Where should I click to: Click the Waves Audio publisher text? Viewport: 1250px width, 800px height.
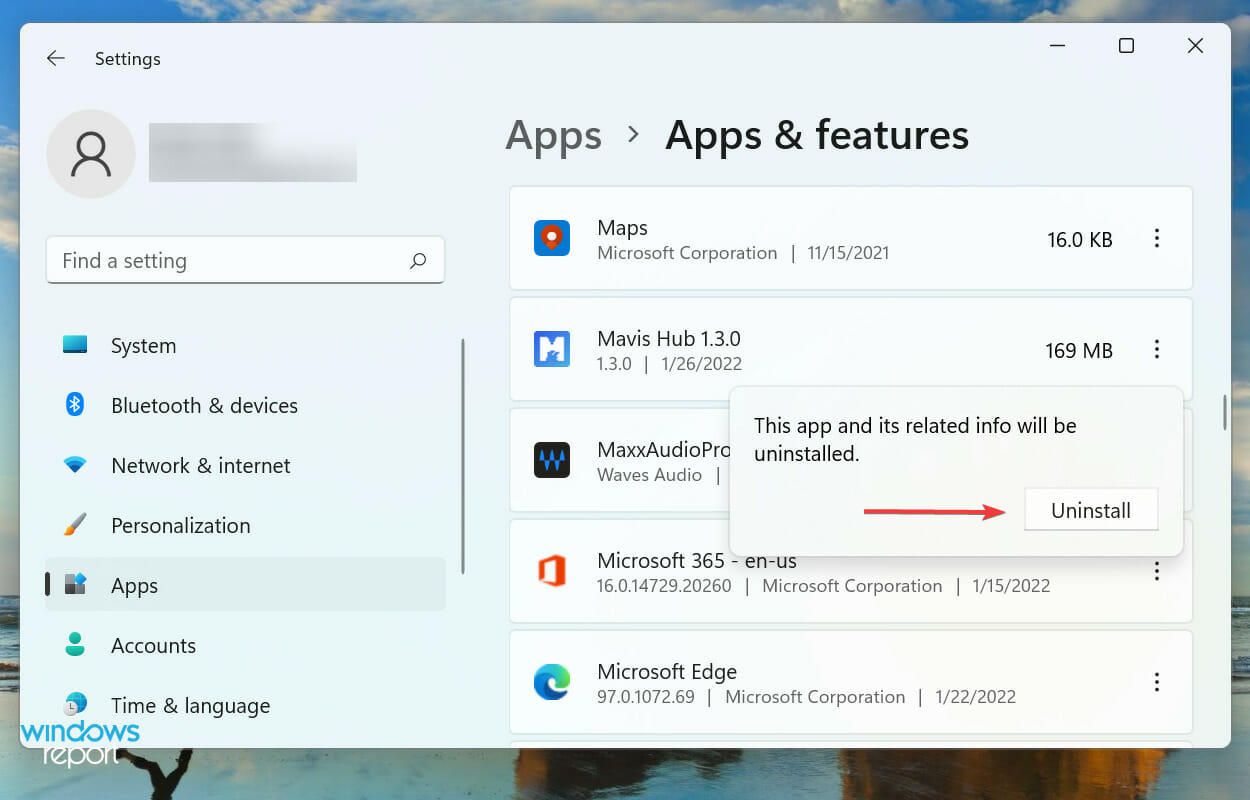coord(649,475)
